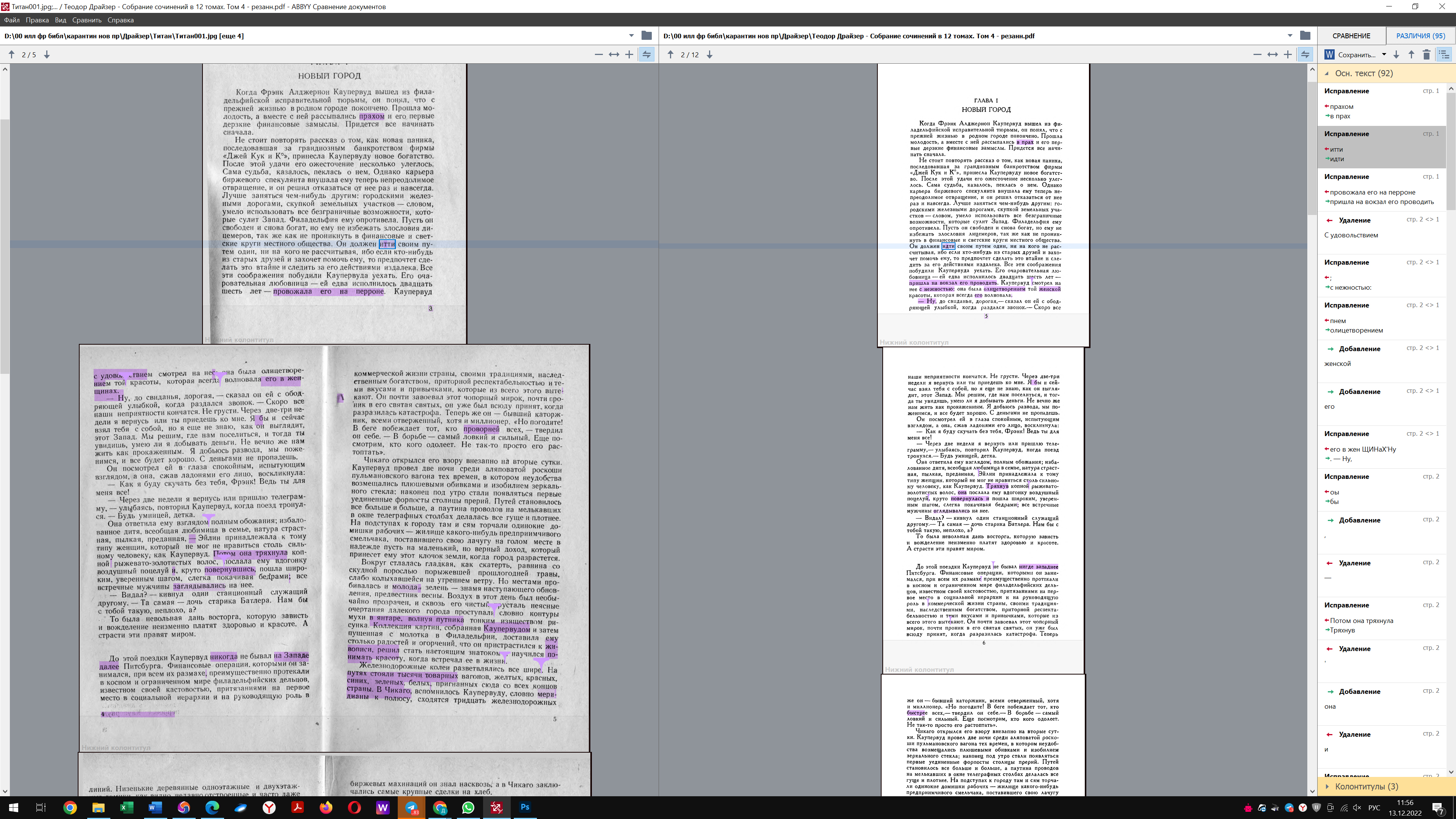This screenshot has width=1456, height=819.
Task: Click highlighted word итти in left document
Action: 387,244
